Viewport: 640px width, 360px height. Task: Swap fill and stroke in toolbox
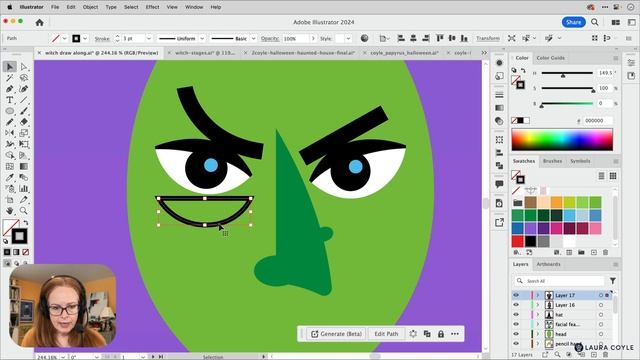[26, 223]
